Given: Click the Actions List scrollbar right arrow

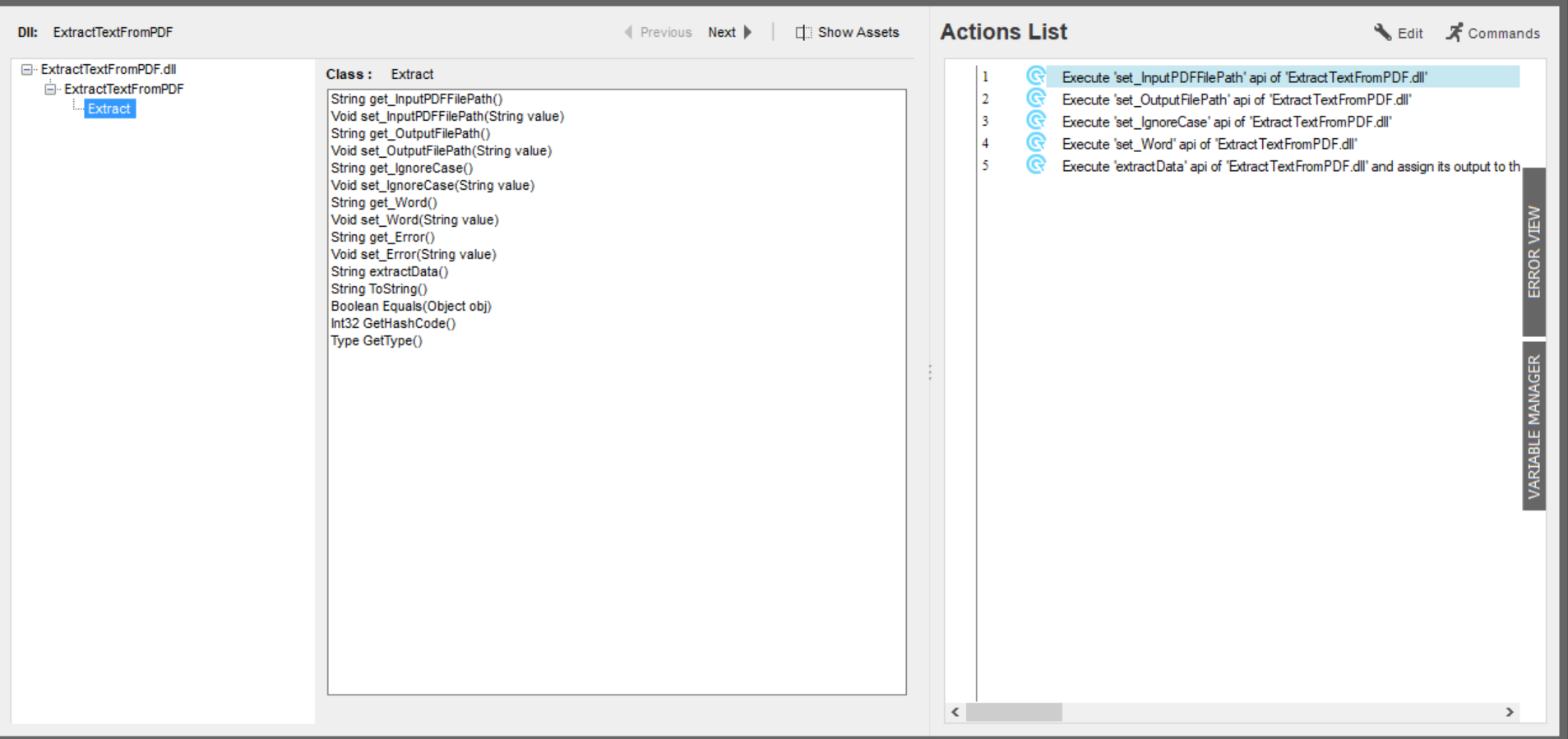Looking at the screenshot, I should point(1510,712).
